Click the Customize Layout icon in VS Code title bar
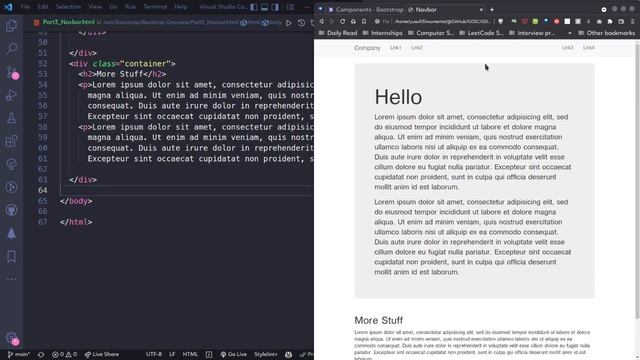 pos(290,7)
